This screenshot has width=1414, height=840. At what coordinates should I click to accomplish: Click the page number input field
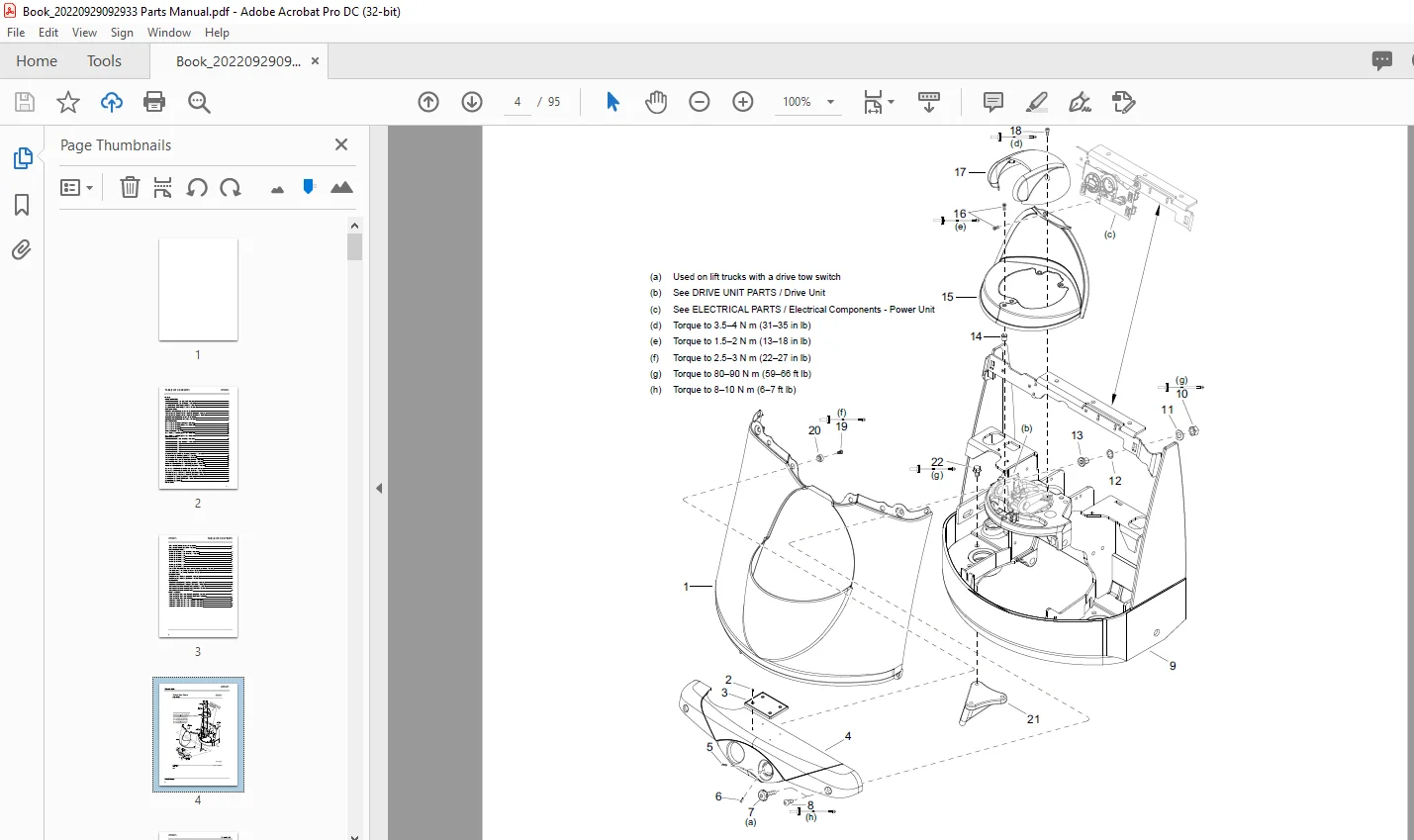click(x=518, y=102)
